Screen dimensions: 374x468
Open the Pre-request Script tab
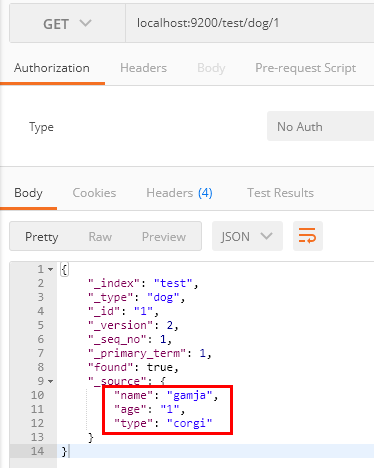pos(305,68)
